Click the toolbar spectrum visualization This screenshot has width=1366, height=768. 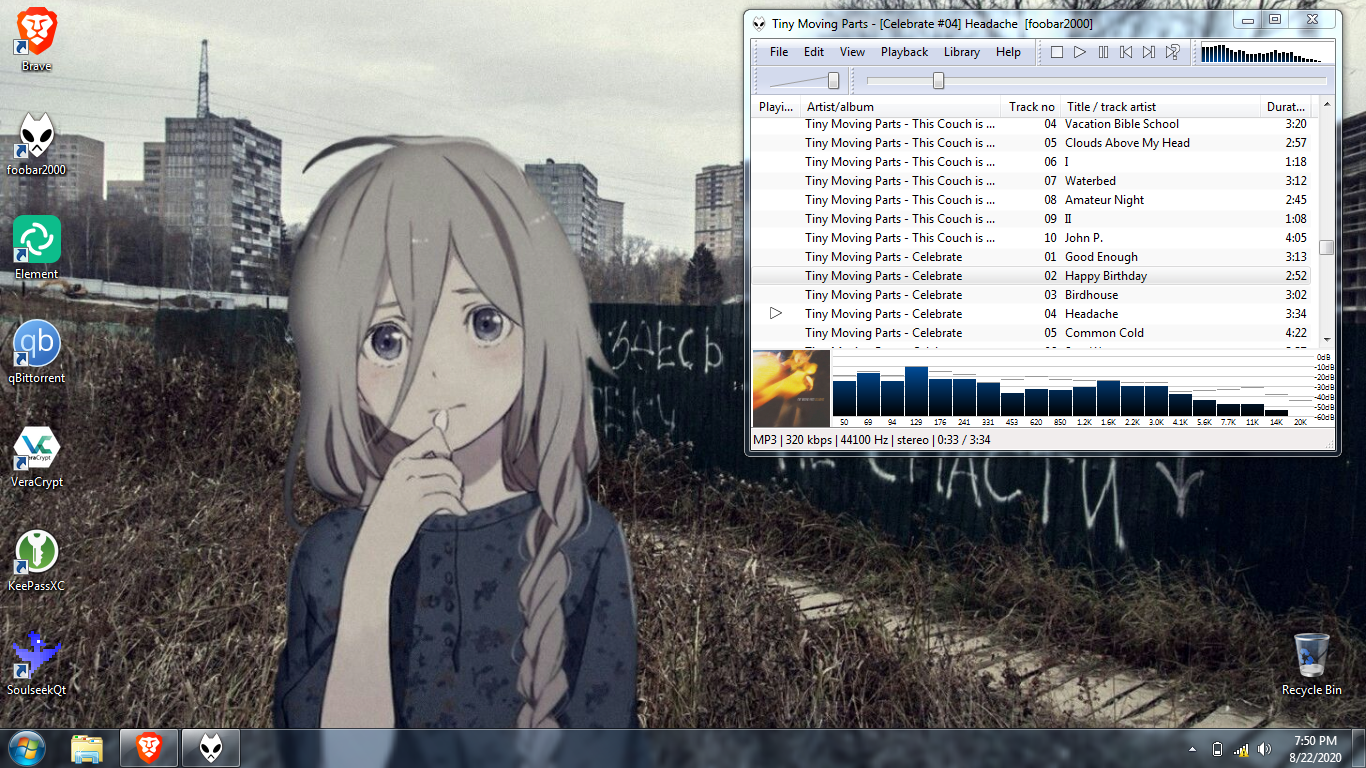1267,52
